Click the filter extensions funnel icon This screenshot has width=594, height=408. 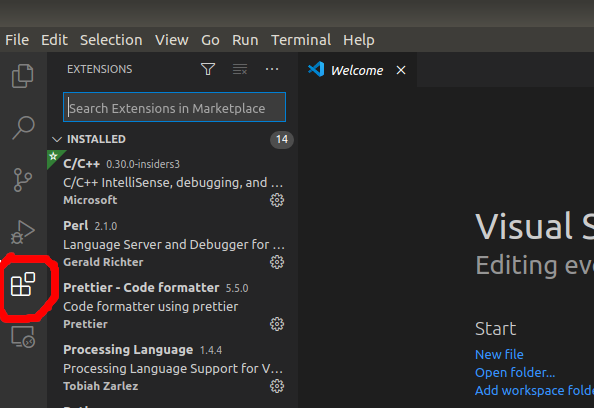208,69
